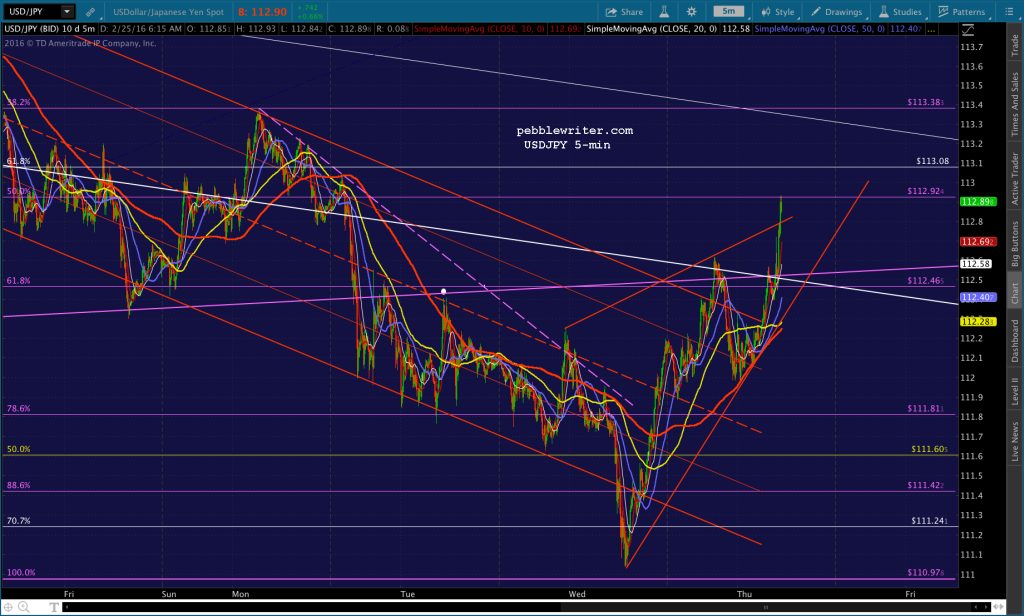The height and width of the screenshot is (616, 1024).
Task: Open the Patterns menu
Action: tap(962, 12)
